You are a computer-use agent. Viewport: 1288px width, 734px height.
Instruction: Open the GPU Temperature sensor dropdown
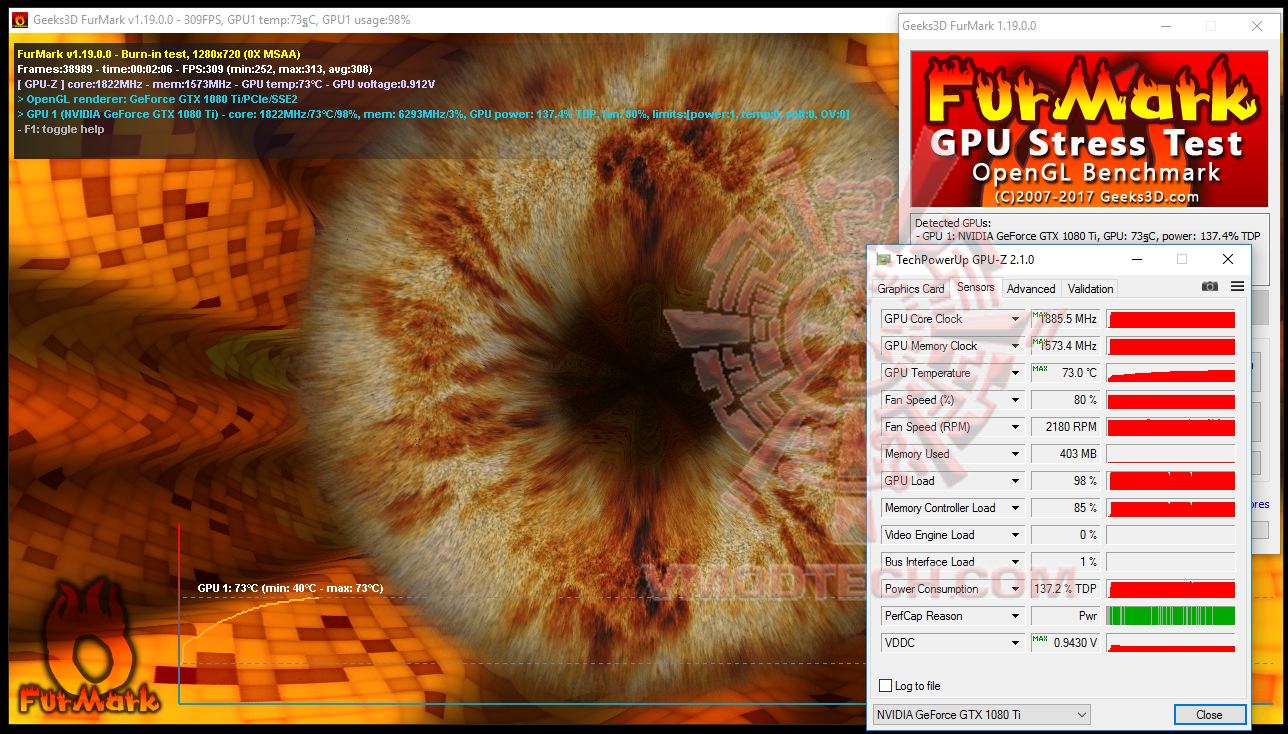pos(1015,373)
